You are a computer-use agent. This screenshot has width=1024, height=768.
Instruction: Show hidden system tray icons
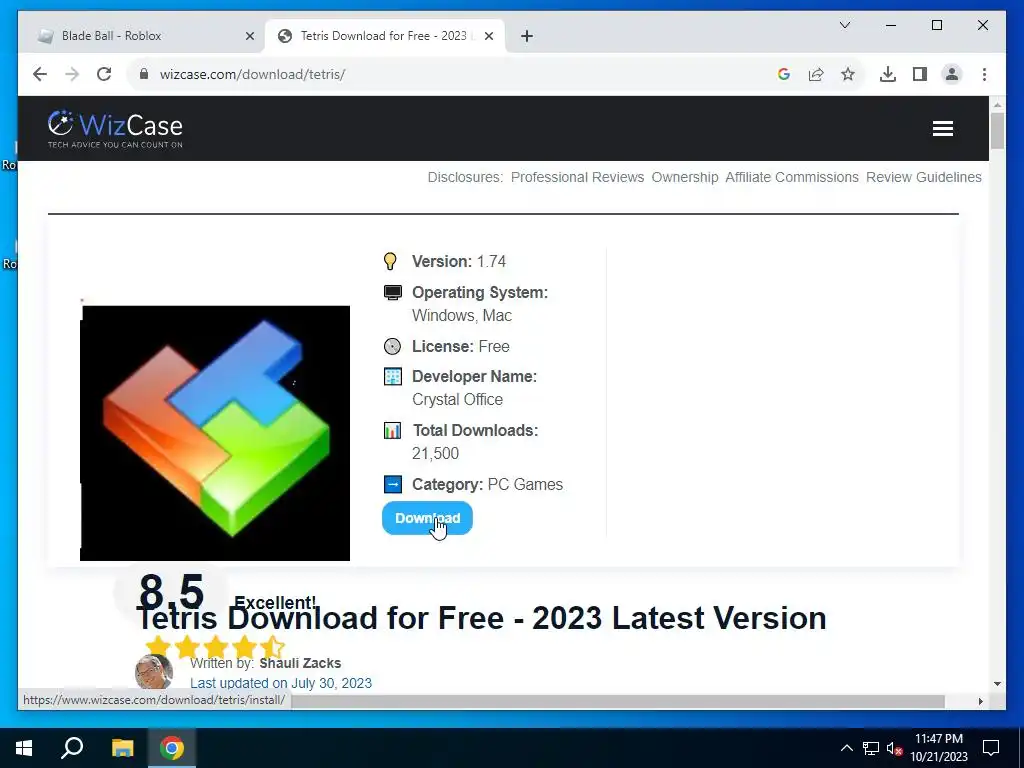tap(846, 748)
